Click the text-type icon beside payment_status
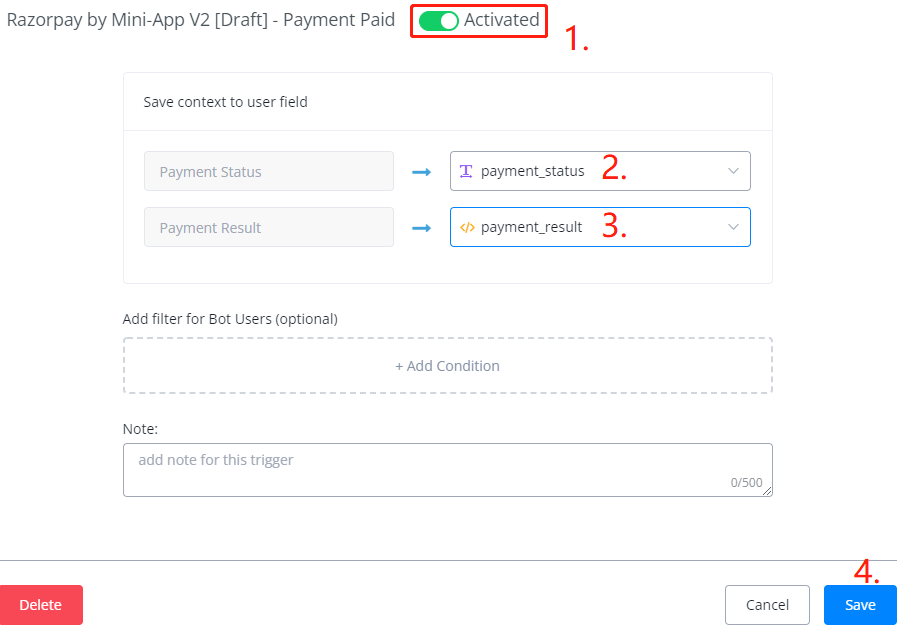 point(466,171)
